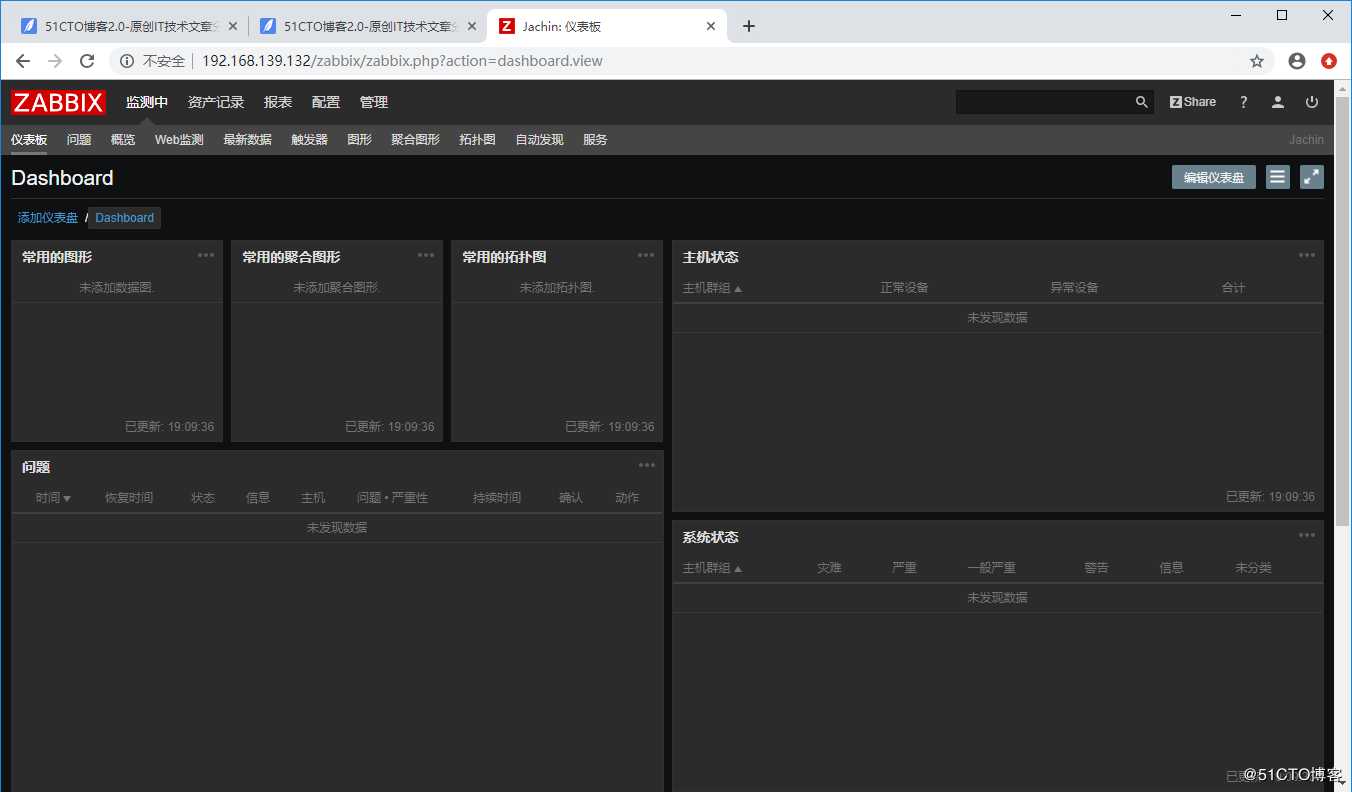The width and height of the screenshot is (1352, 792).
Task: Open the user profile icon
Action: tap(1278, 102)
